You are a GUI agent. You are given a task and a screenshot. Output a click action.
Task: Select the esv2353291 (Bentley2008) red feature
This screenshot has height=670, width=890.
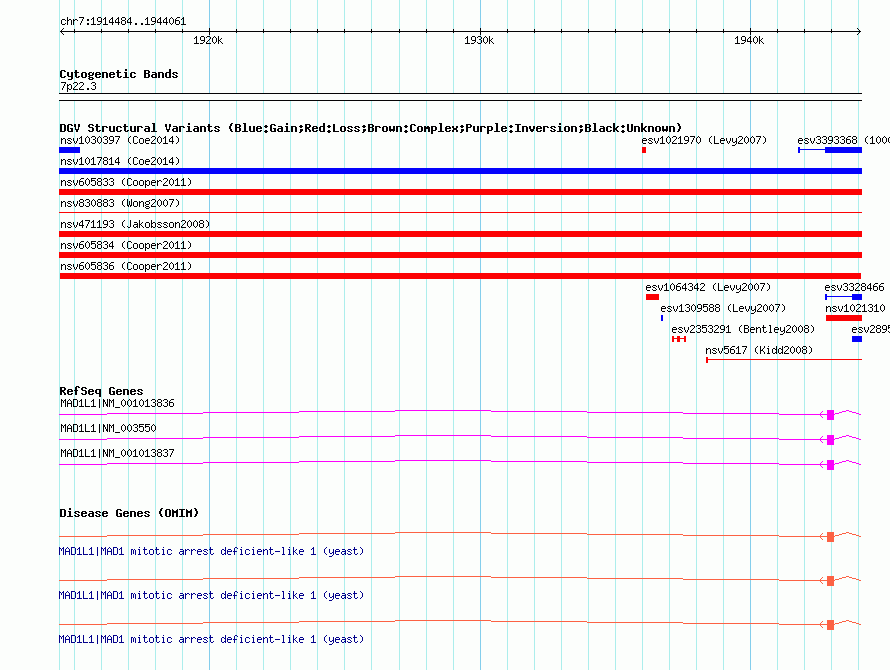pyautogui.click(x=679, y=339)
